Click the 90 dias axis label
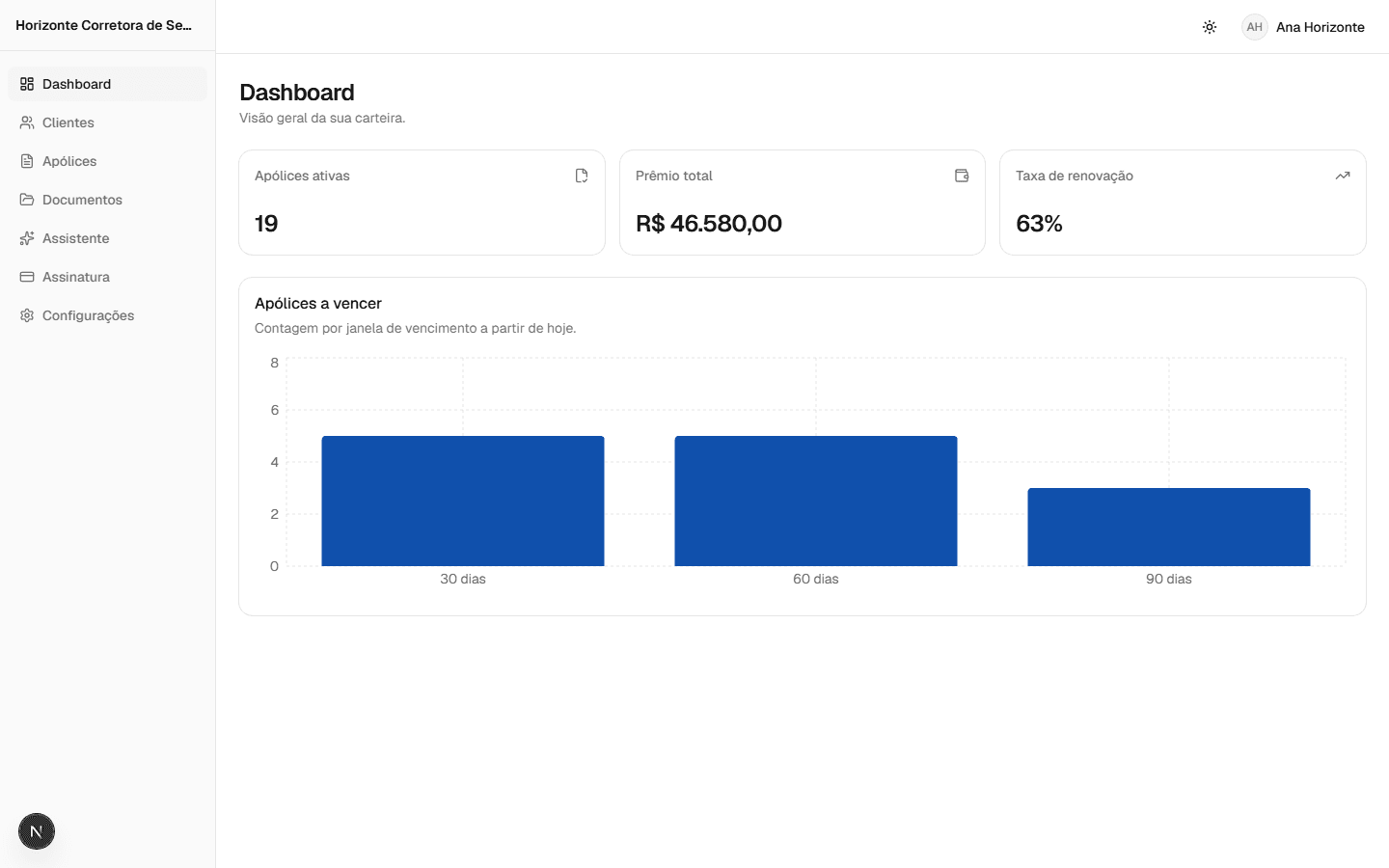Viewport: 1389px width, 868px height. pos(1169,579)
